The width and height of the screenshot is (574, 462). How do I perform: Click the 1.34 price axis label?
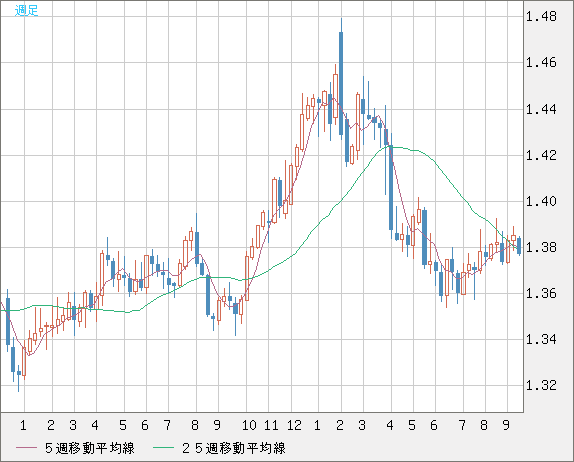point(541,340)
